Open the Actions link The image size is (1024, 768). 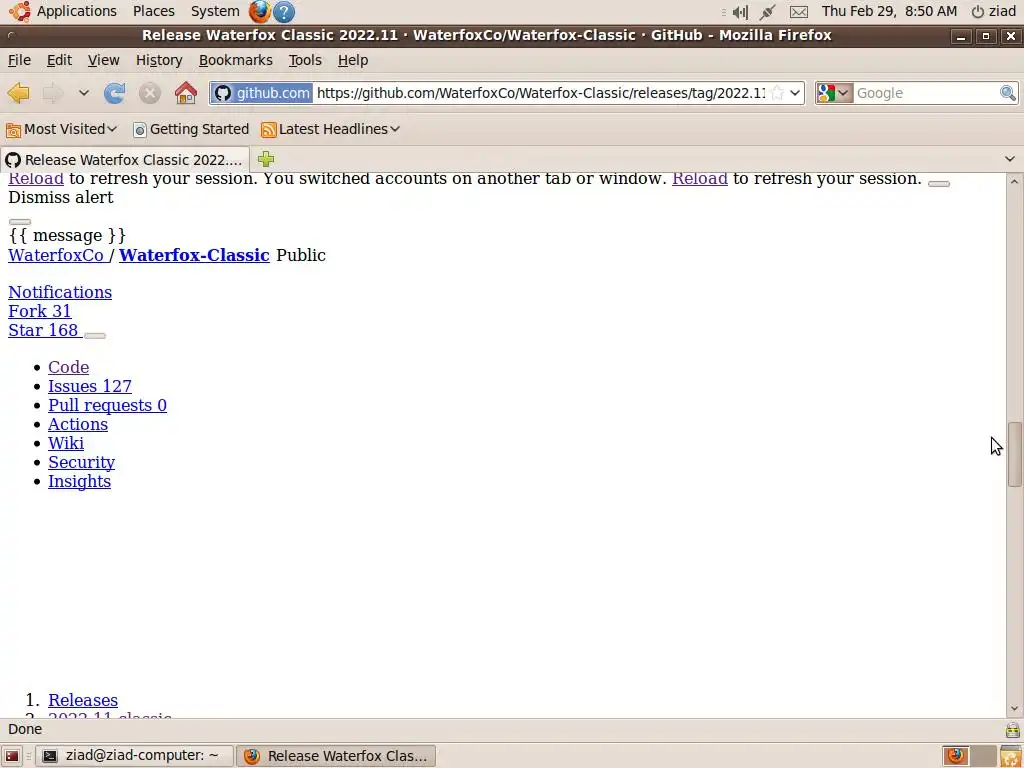pyautogui.click(x=78, y=424)
